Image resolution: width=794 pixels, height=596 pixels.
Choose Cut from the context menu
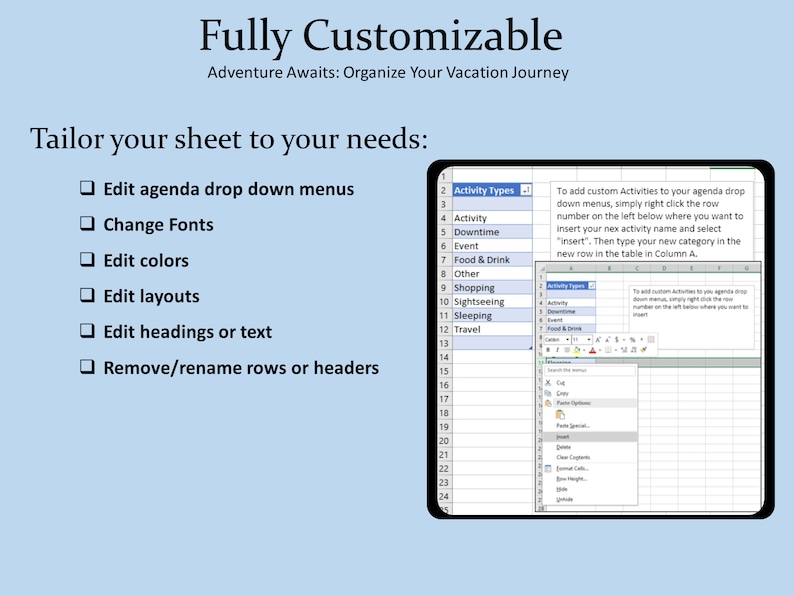(590, 383)
